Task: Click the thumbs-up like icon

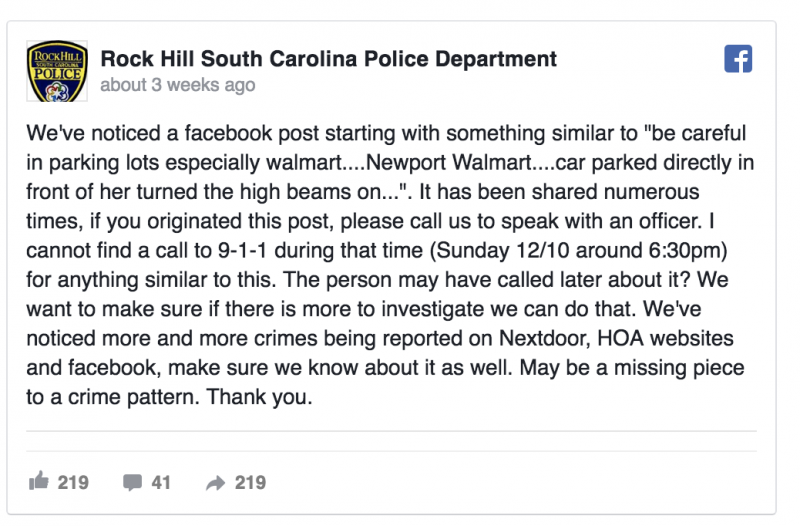Action: tap(39, 481)
